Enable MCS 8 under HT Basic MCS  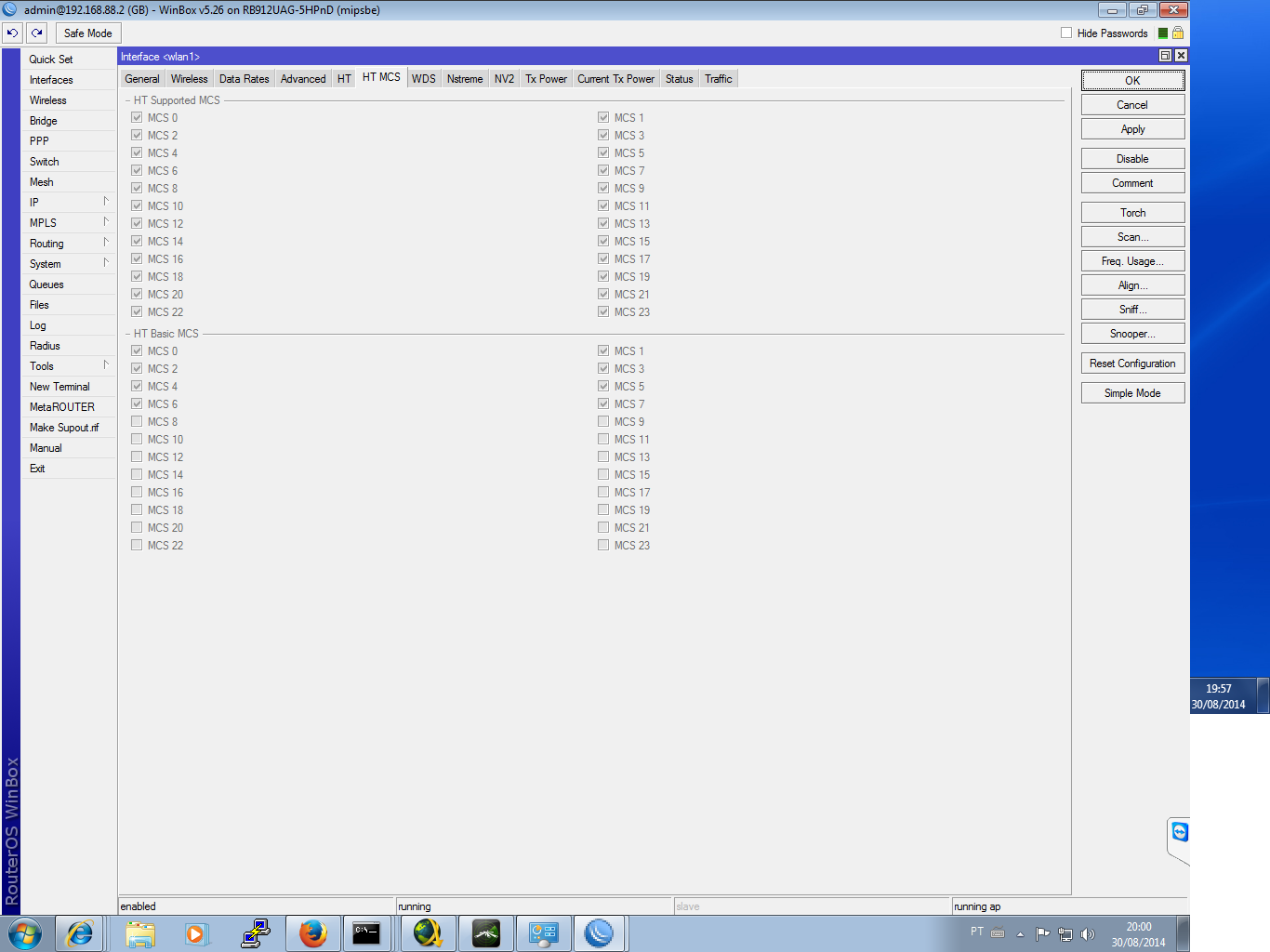(137, 422)
